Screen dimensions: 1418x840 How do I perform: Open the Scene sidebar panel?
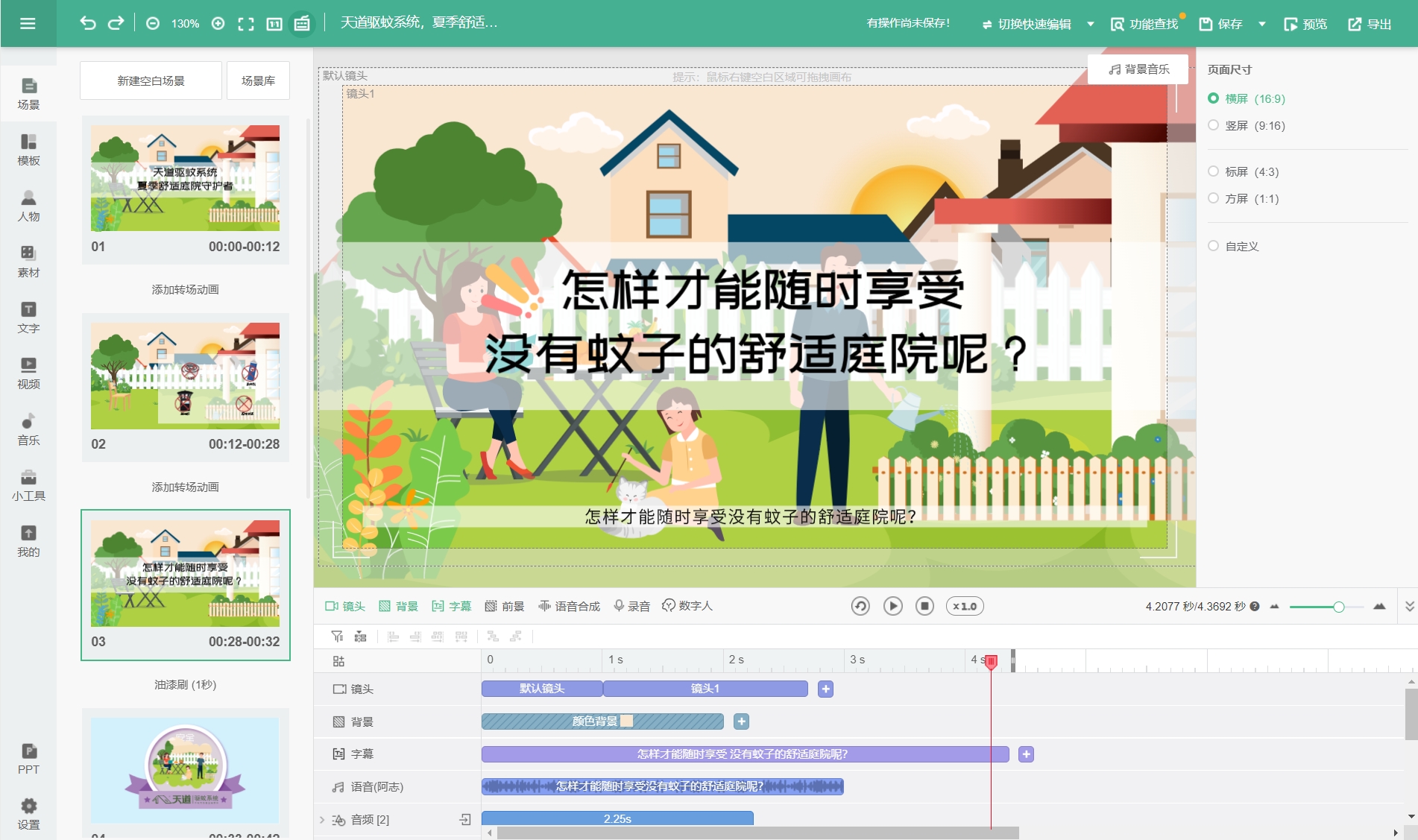coord(28,94)
